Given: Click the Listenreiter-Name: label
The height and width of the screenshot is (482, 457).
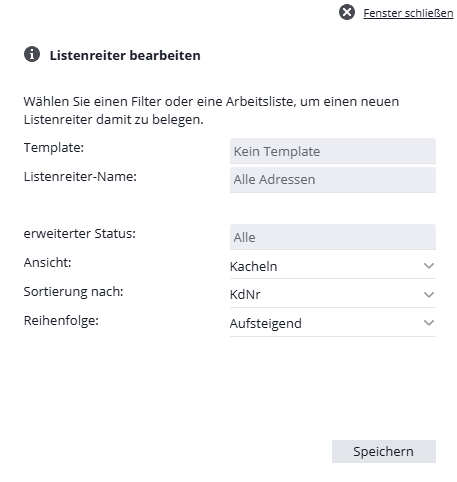Looking at the screenshot, I should (80, 176).
